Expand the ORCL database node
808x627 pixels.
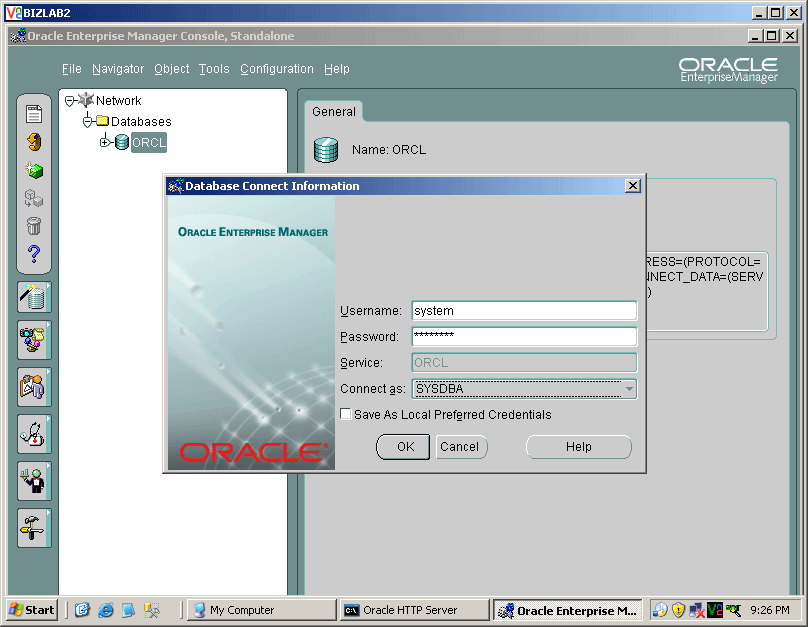pyautogui.click(x=105, y=142)
